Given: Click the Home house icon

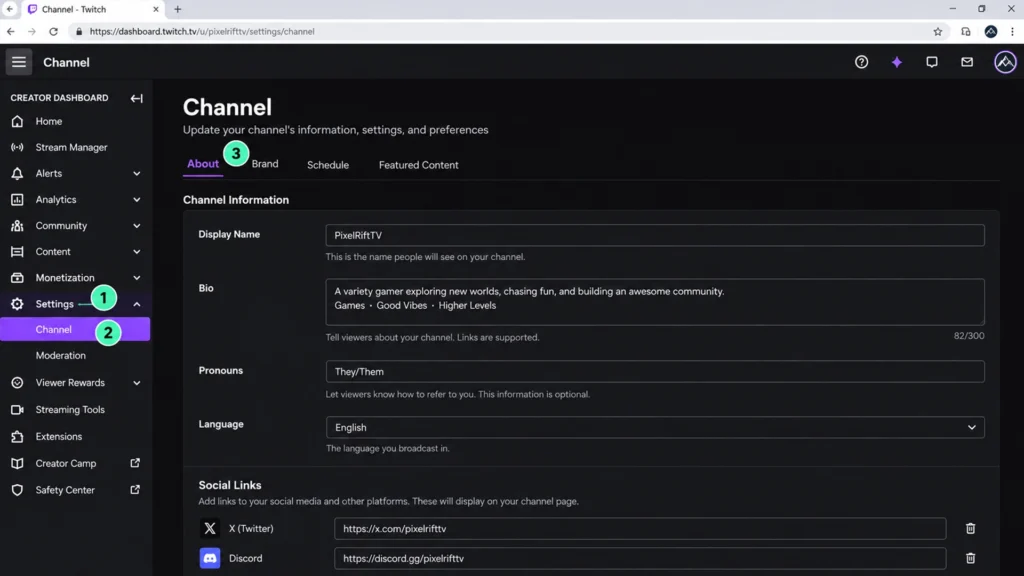Looking at the screenshot, I should 17,121.
